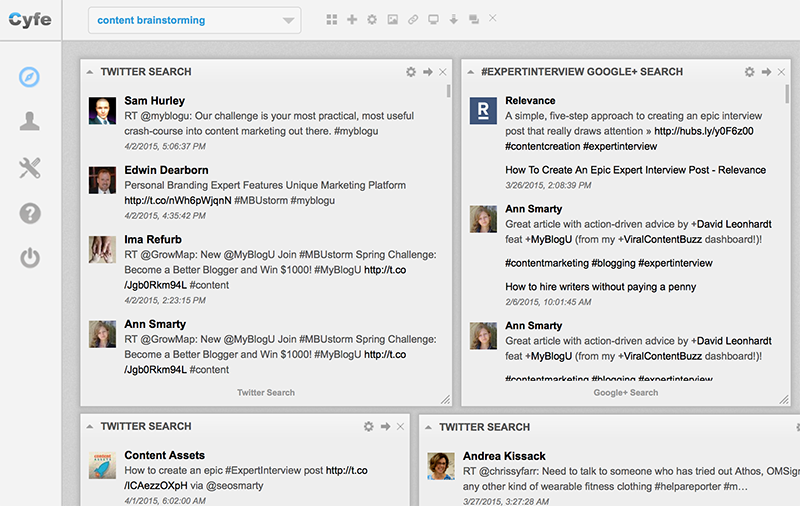Open the help question mark icon
Image resolution: width=800 pixels, height=506 pixels.
30,213
